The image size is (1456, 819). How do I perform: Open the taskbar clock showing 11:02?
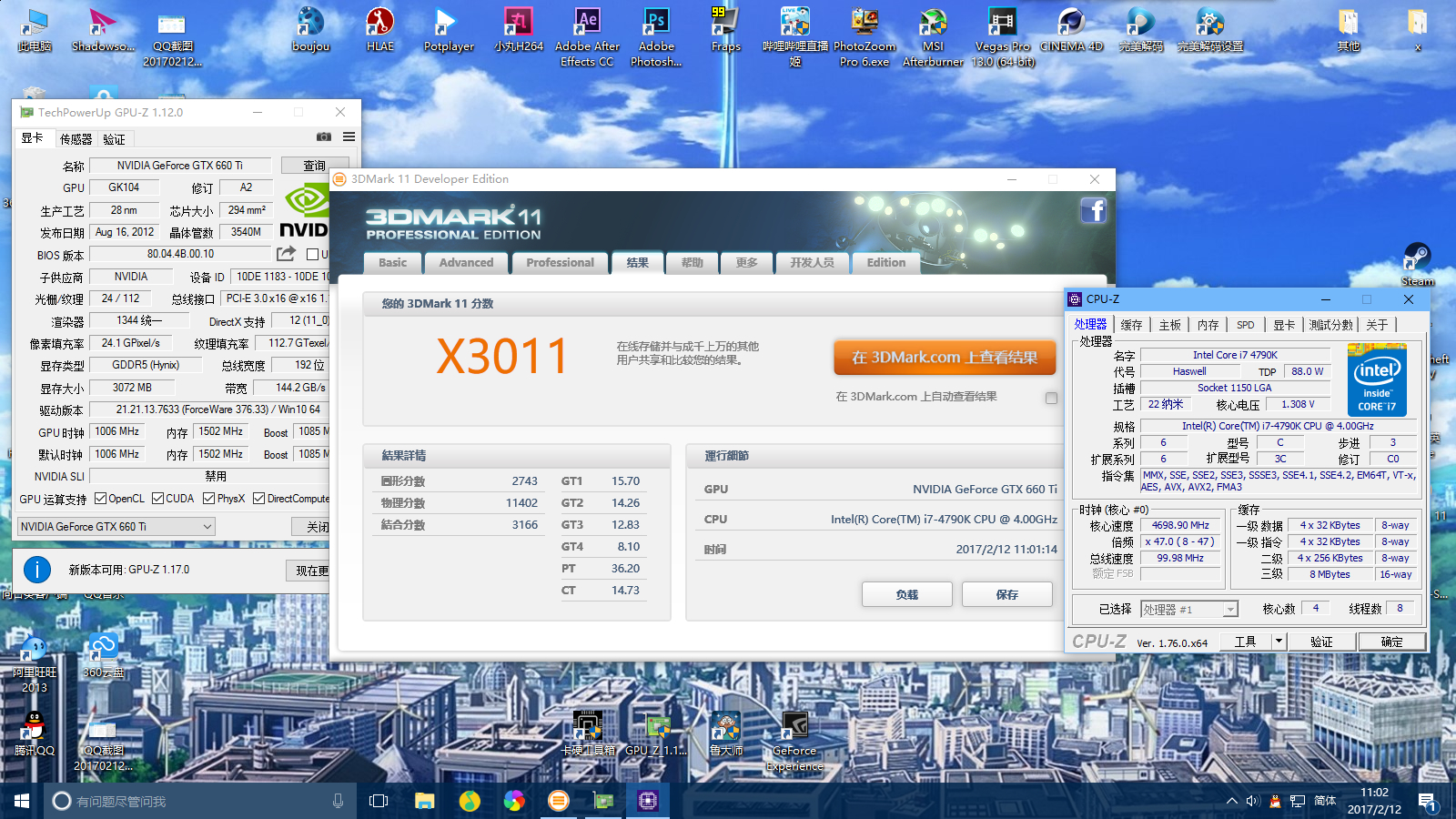1374,801
